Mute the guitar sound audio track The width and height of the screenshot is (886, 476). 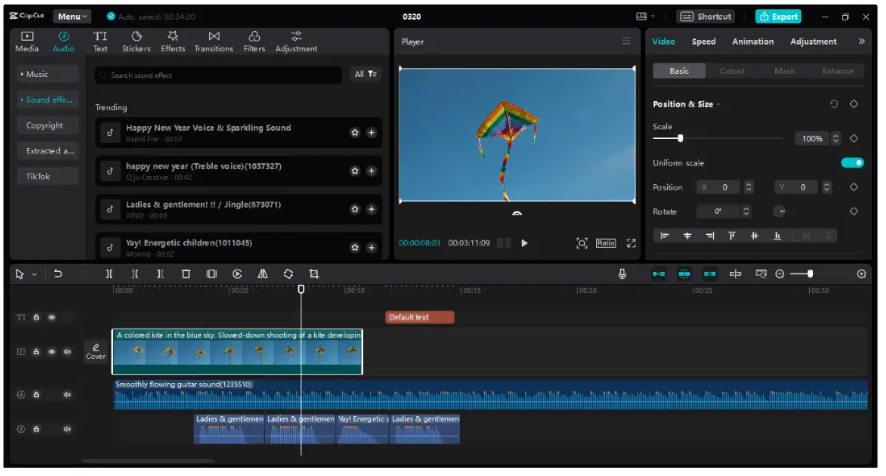(67, 395)
